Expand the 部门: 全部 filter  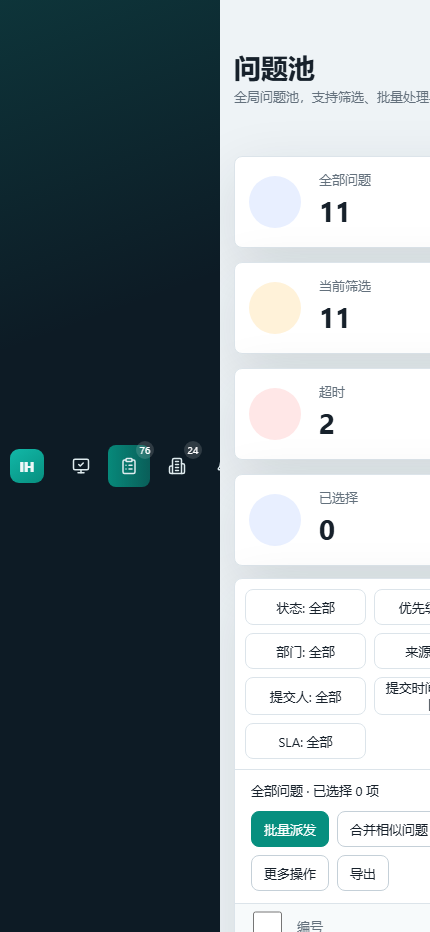306,651
